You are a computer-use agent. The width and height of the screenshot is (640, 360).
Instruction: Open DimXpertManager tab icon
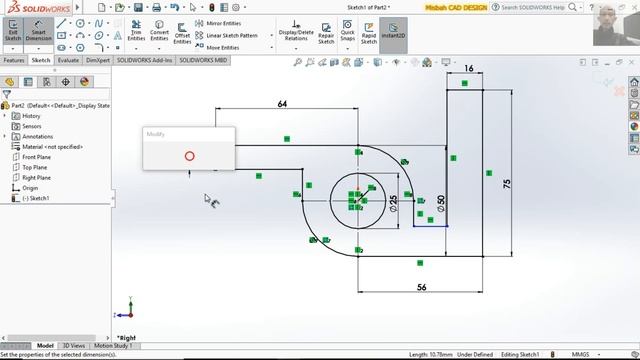pyautogui.click(x=66, y=82)
